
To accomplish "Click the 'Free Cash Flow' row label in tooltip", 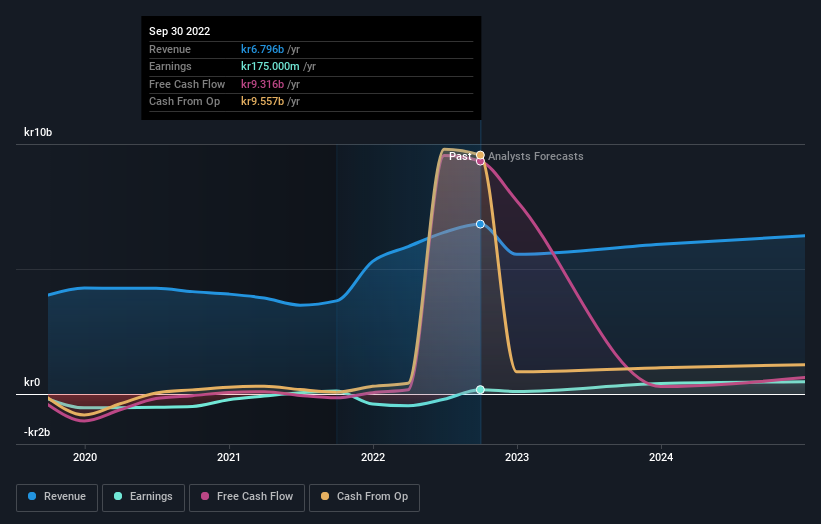I will pos(187,84).
